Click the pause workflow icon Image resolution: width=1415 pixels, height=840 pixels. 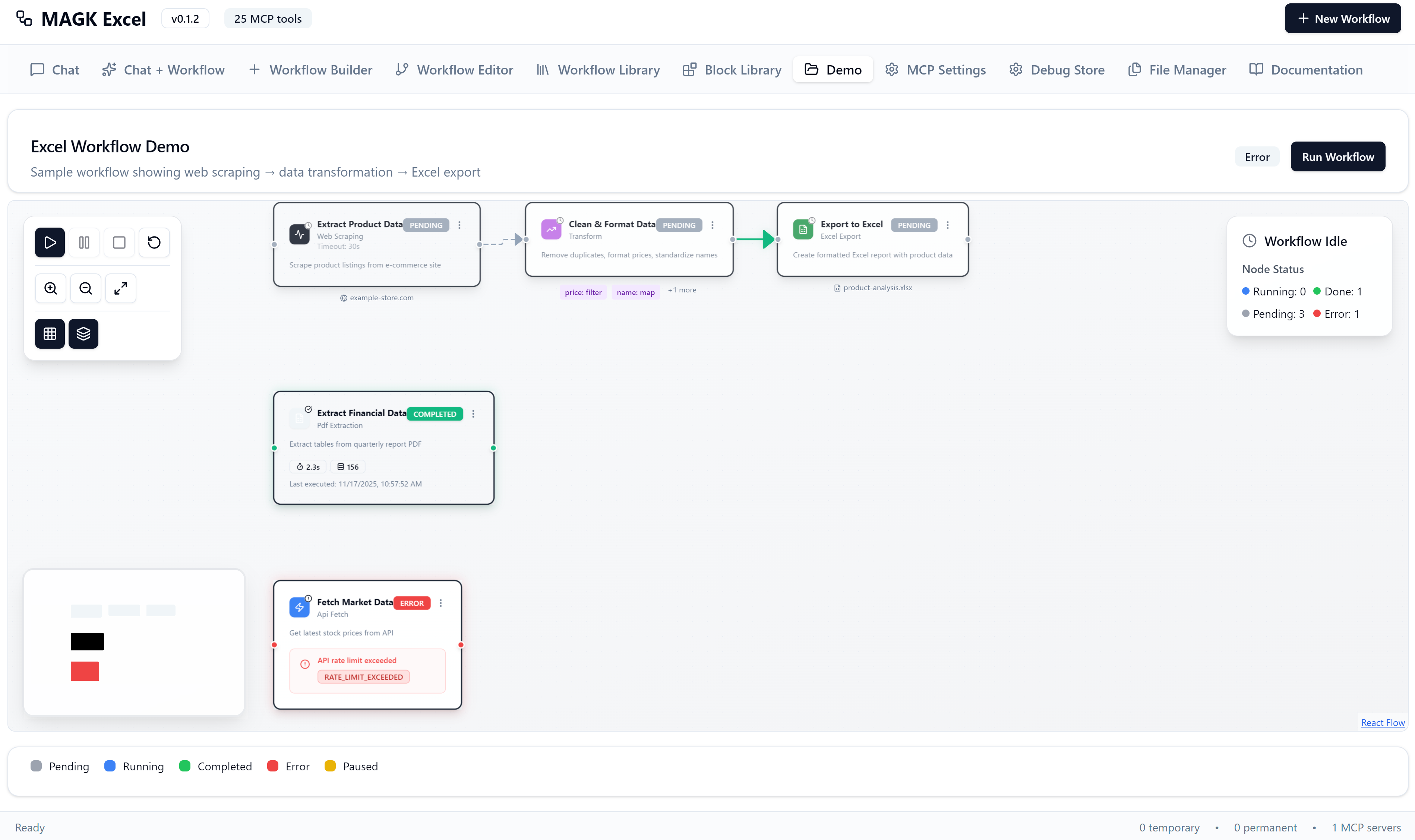click(x=84, y=242)
